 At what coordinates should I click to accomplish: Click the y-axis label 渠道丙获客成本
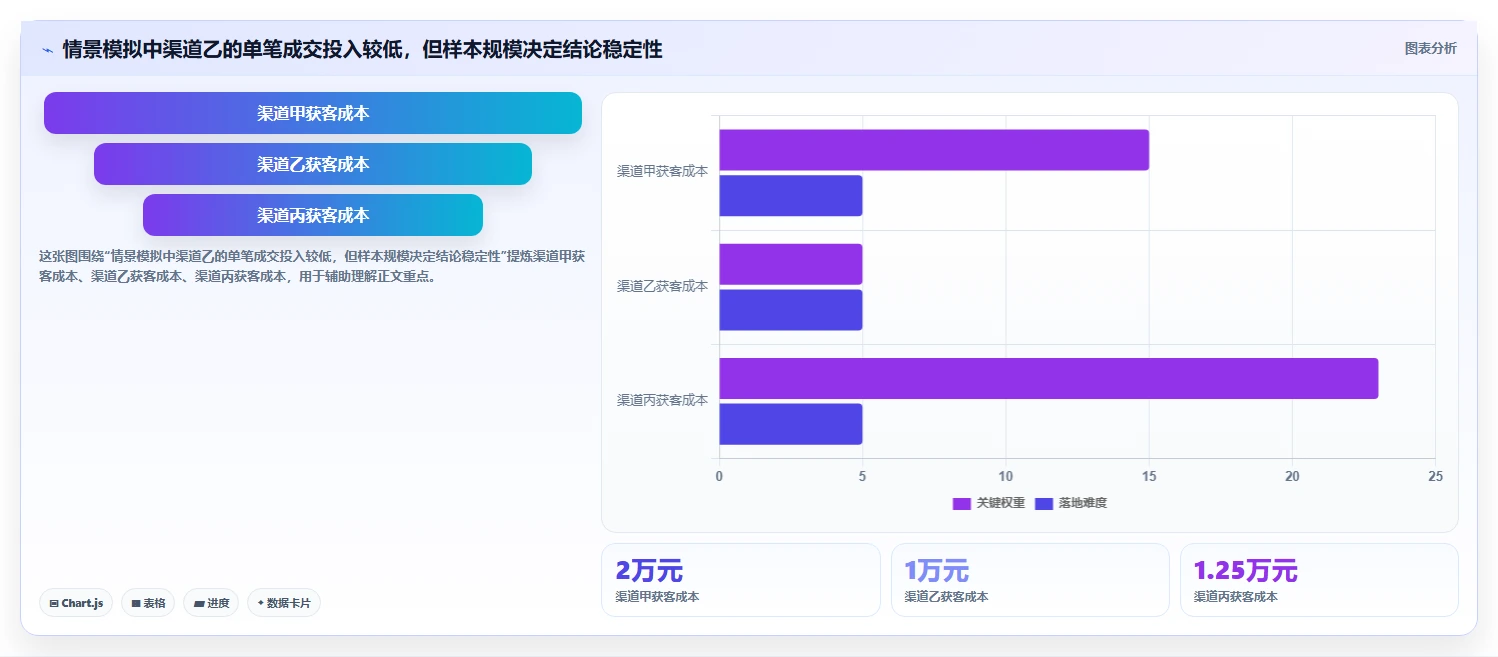662,400
